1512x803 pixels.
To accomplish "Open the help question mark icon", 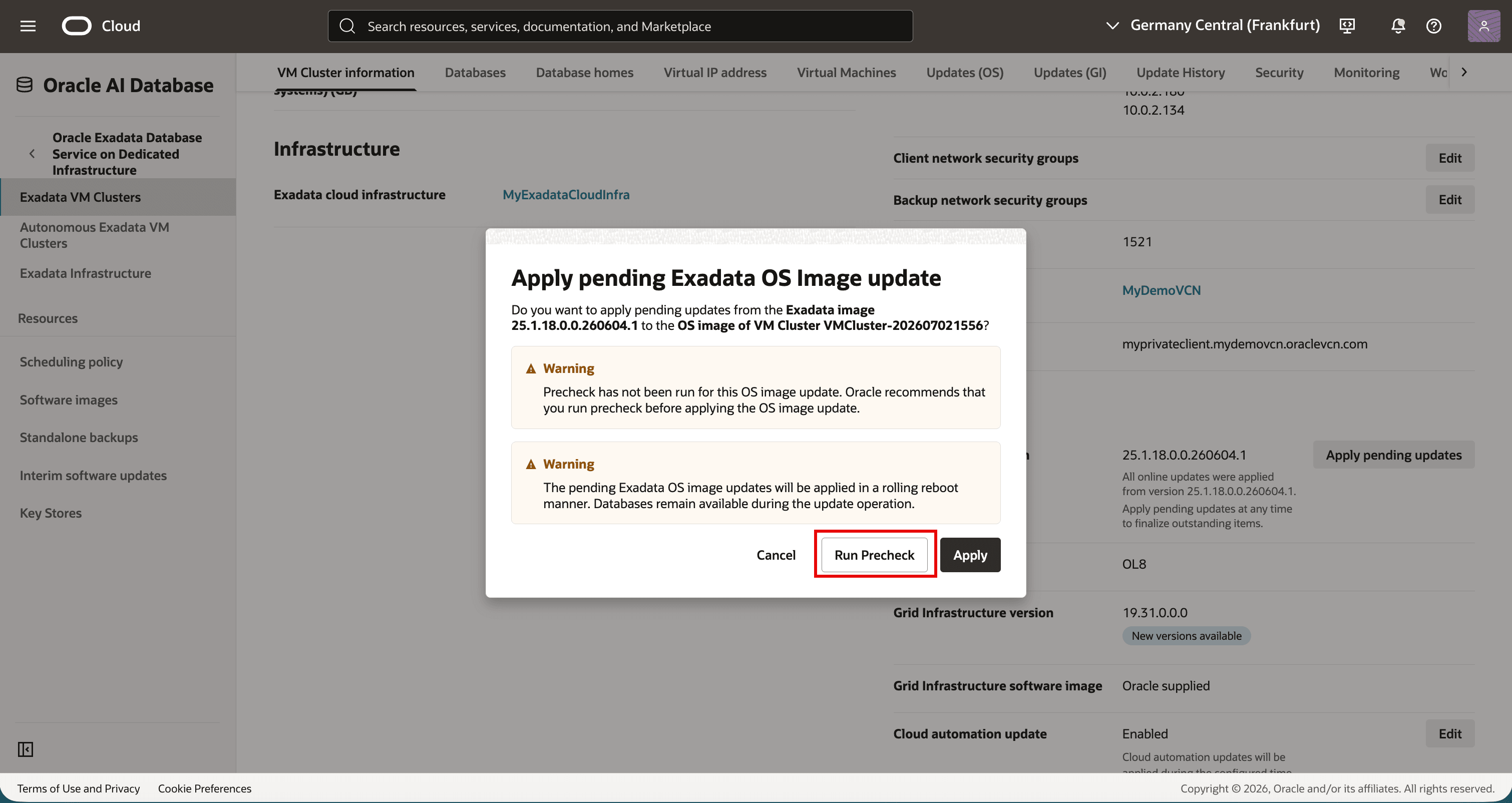I will pos(1434,26).
